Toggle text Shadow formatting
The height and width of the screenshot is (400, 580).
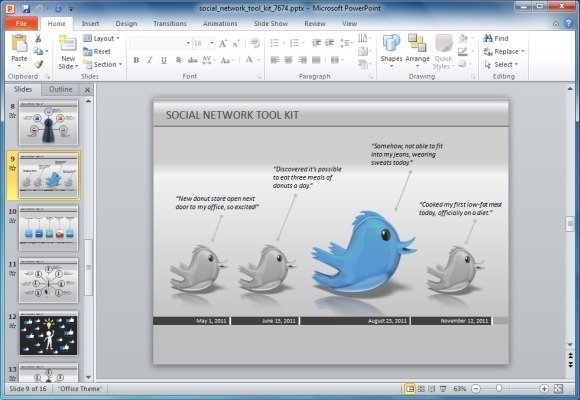click(x=178, y=60)
